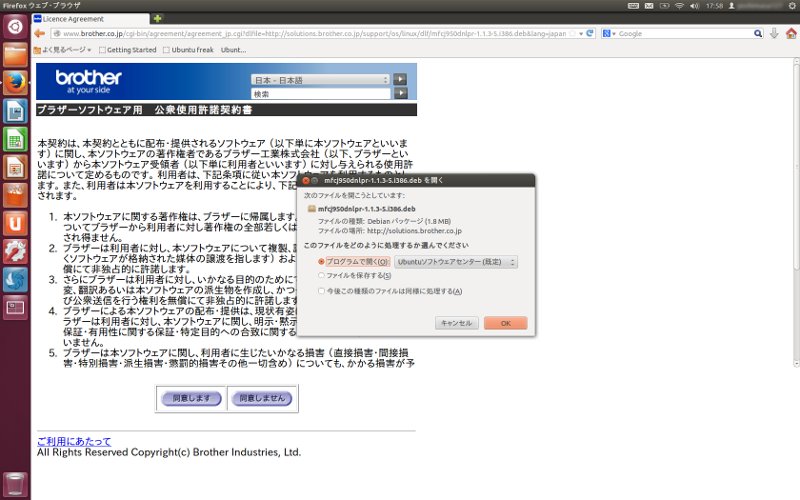Go to Firefox home page icon
The image size is (800, 500).
(x=791, y=34)
